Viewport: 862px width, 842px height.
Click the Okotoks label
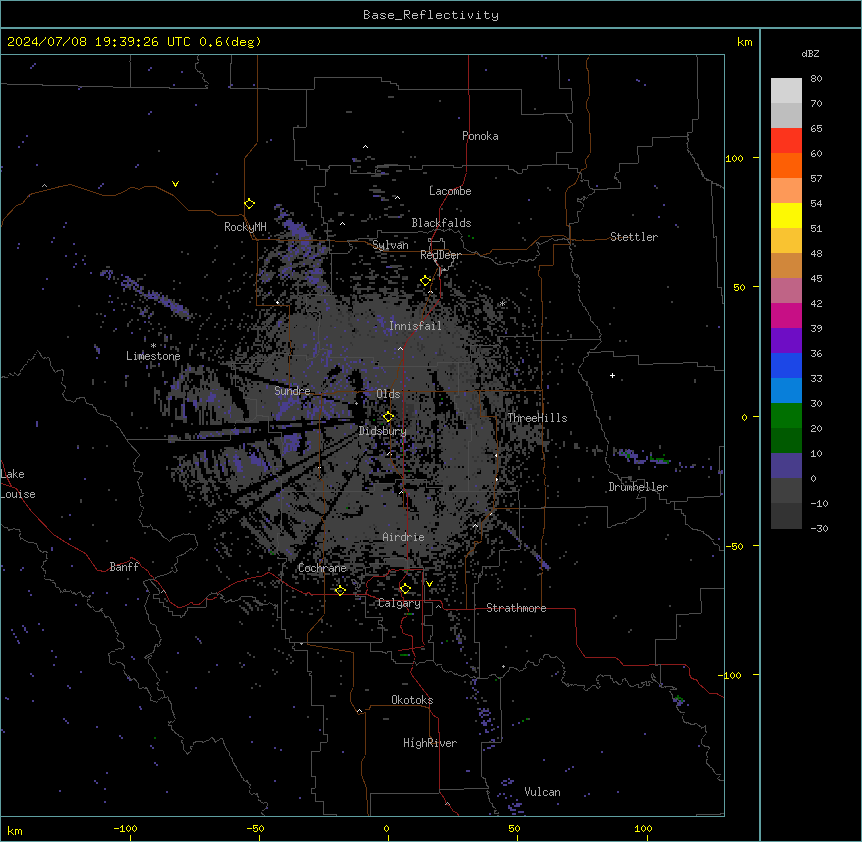click(x=412, y=700)
